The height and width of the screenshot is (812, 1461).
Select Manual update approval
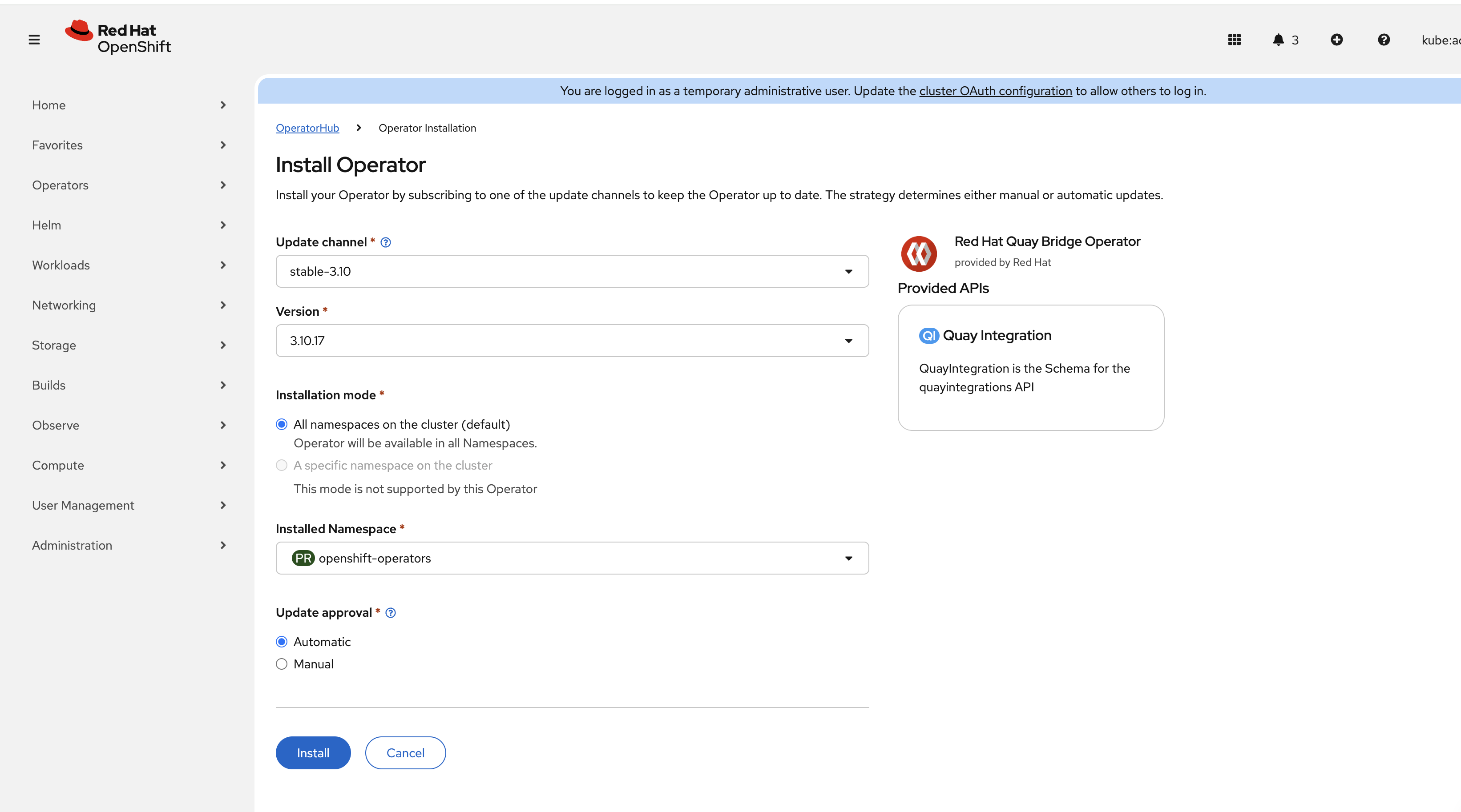point(282,664)
